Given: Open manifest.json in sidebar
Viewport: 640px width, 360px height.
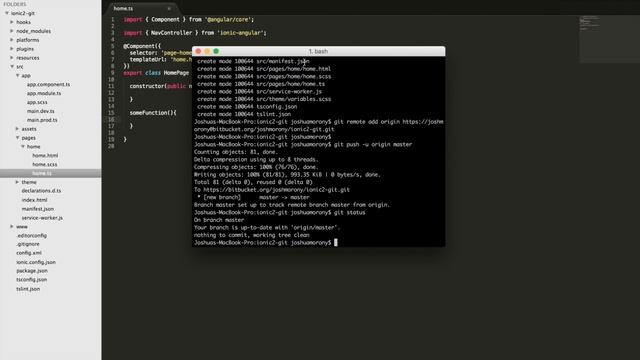Looking at the screenshot, I should pos(38,209).
